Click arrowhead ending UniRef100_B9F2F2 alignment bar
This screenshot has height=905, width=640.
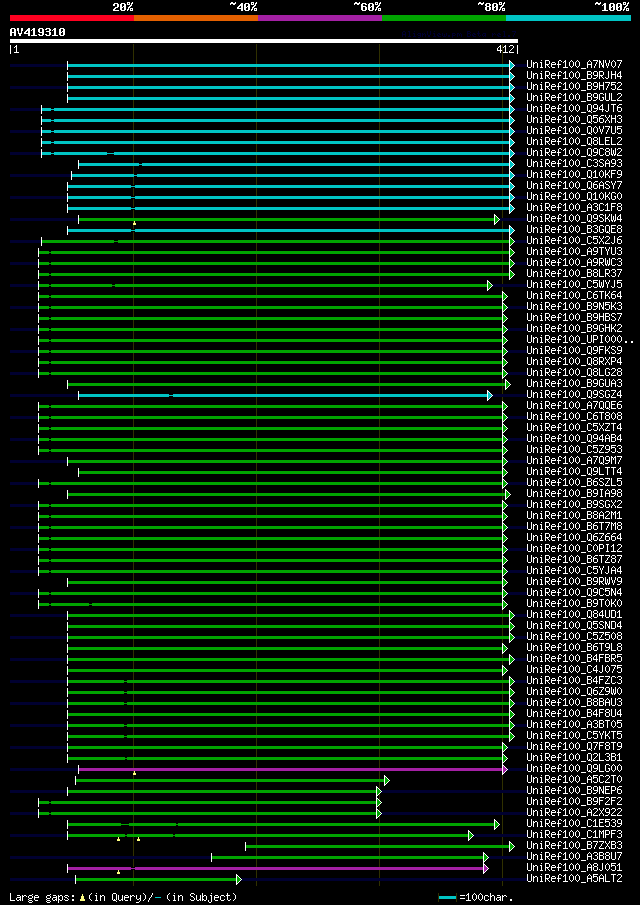[379, 802]
